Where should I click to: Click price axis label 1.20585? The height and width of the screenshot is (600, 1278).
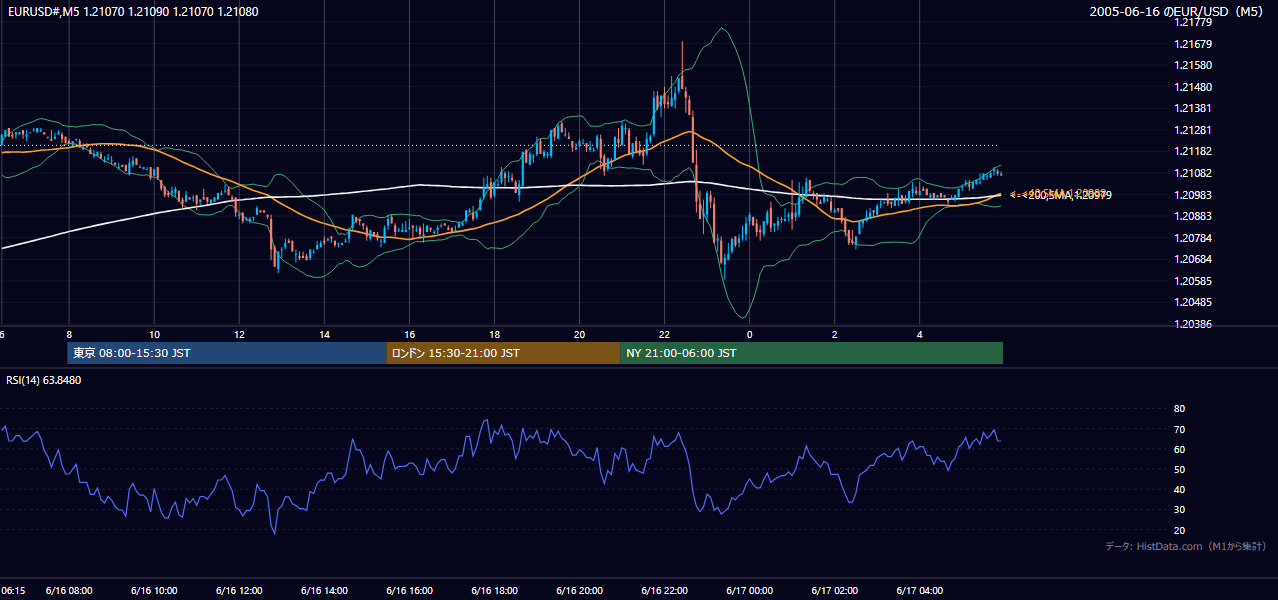1192,281
